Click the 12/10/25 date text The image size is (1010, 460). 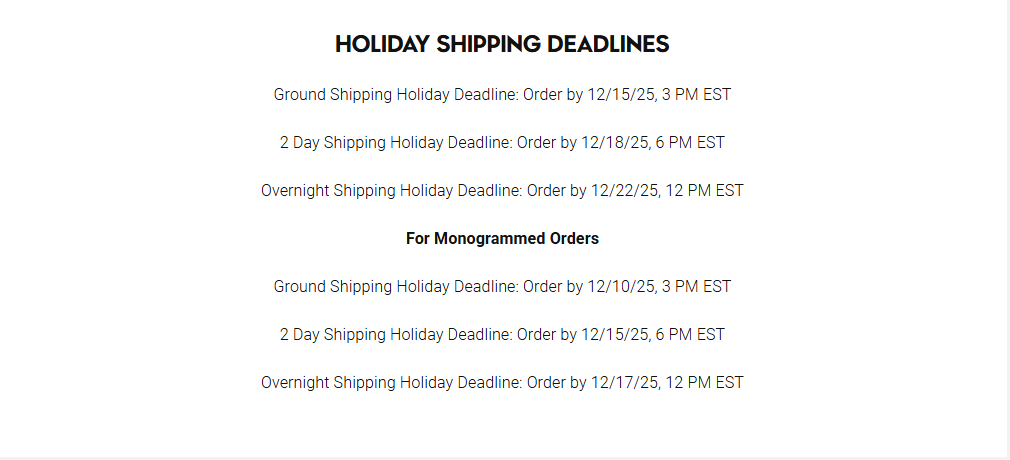620,287
